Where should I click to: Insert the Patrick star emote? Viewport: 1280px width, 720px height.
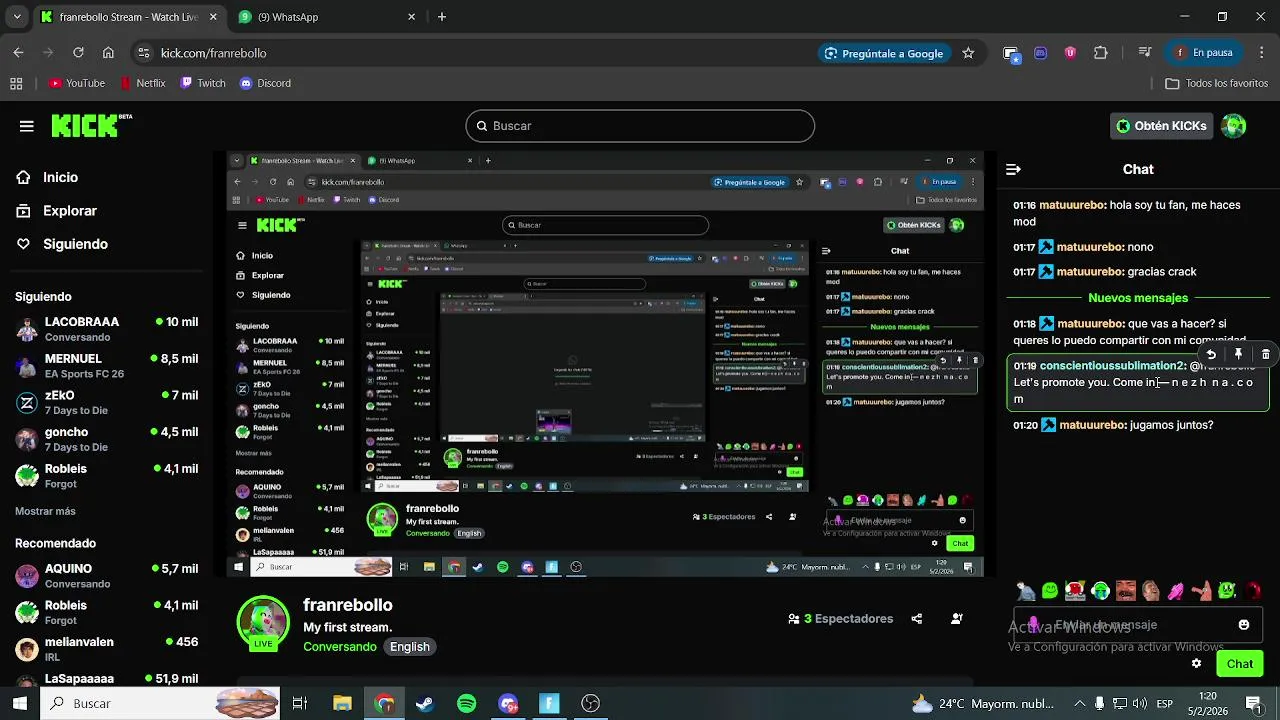pos(1202,591)
